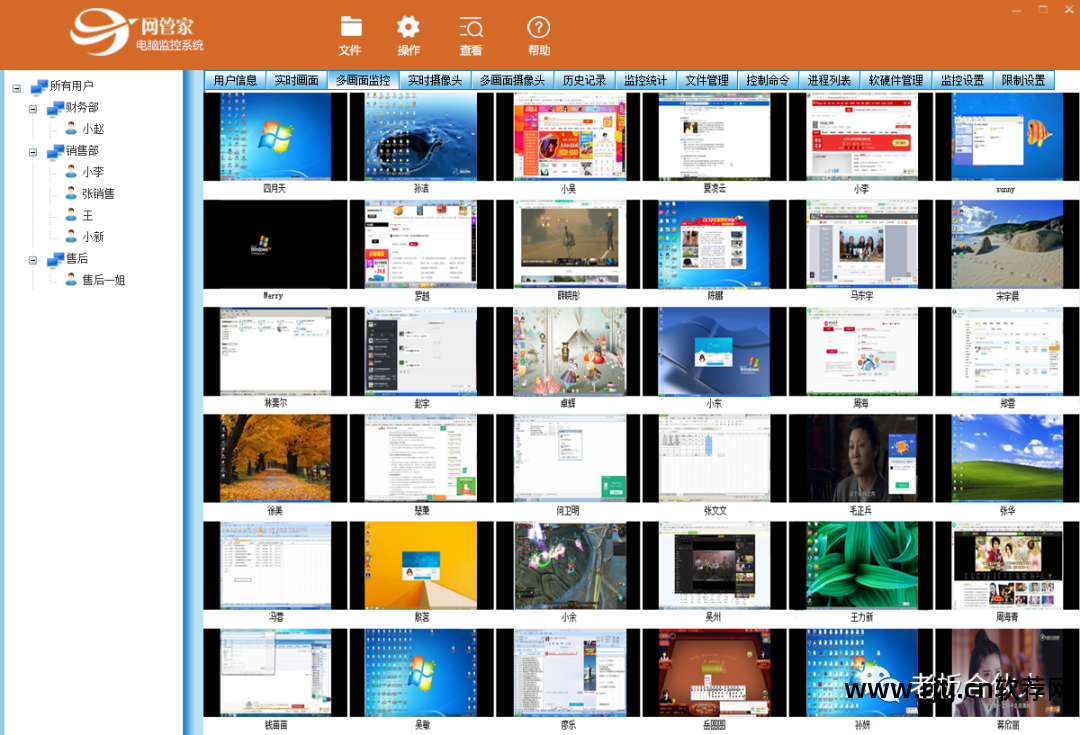This screenshot has width=1080, height=735.
Task: Open 王力新's green leaves thumbnail
Action: (x=861, y=566)
